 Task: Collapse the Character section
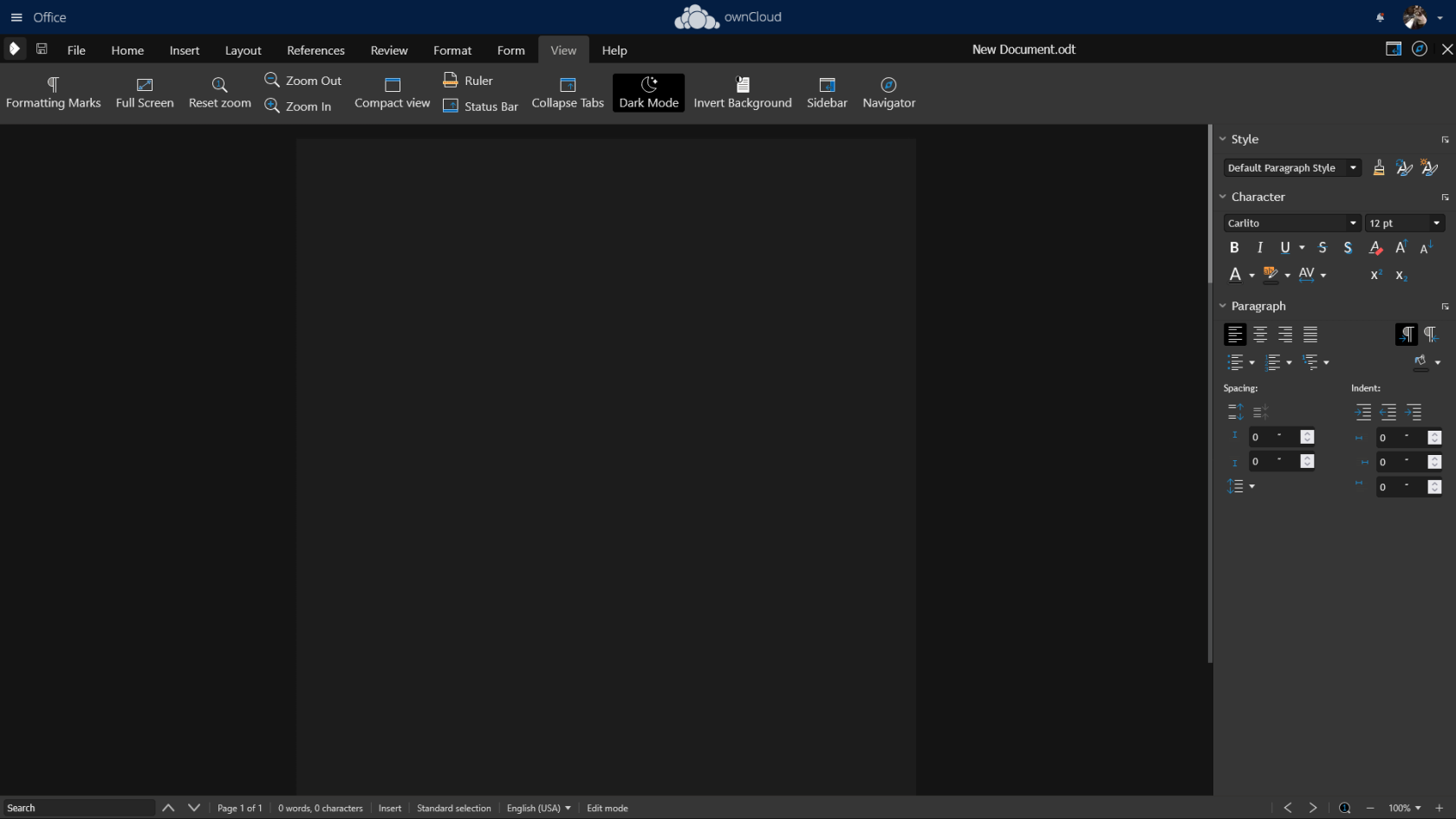coord(1223,197)
